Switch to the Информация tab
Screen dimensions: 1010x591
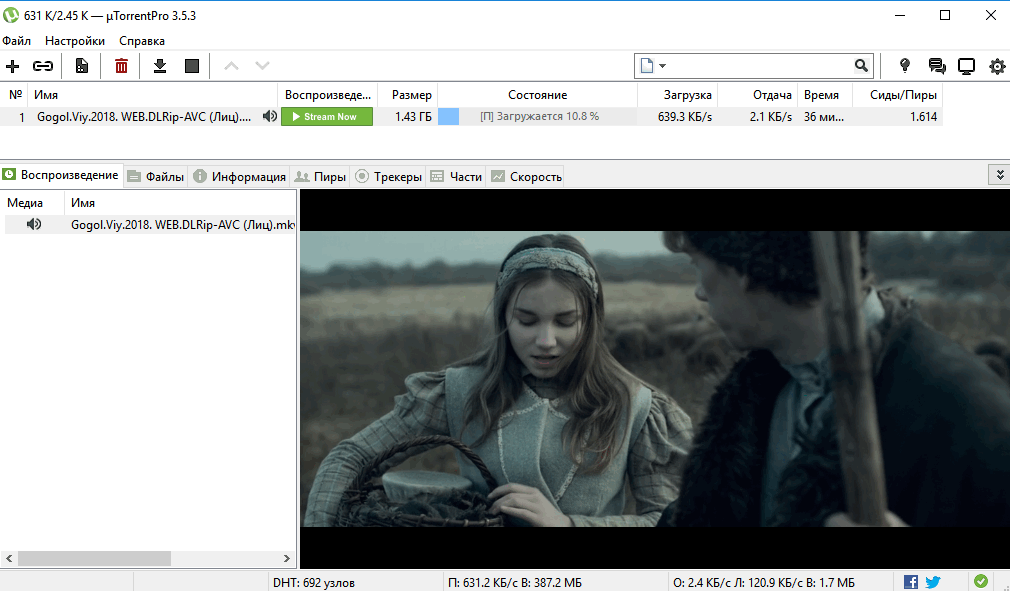(240, 176)
